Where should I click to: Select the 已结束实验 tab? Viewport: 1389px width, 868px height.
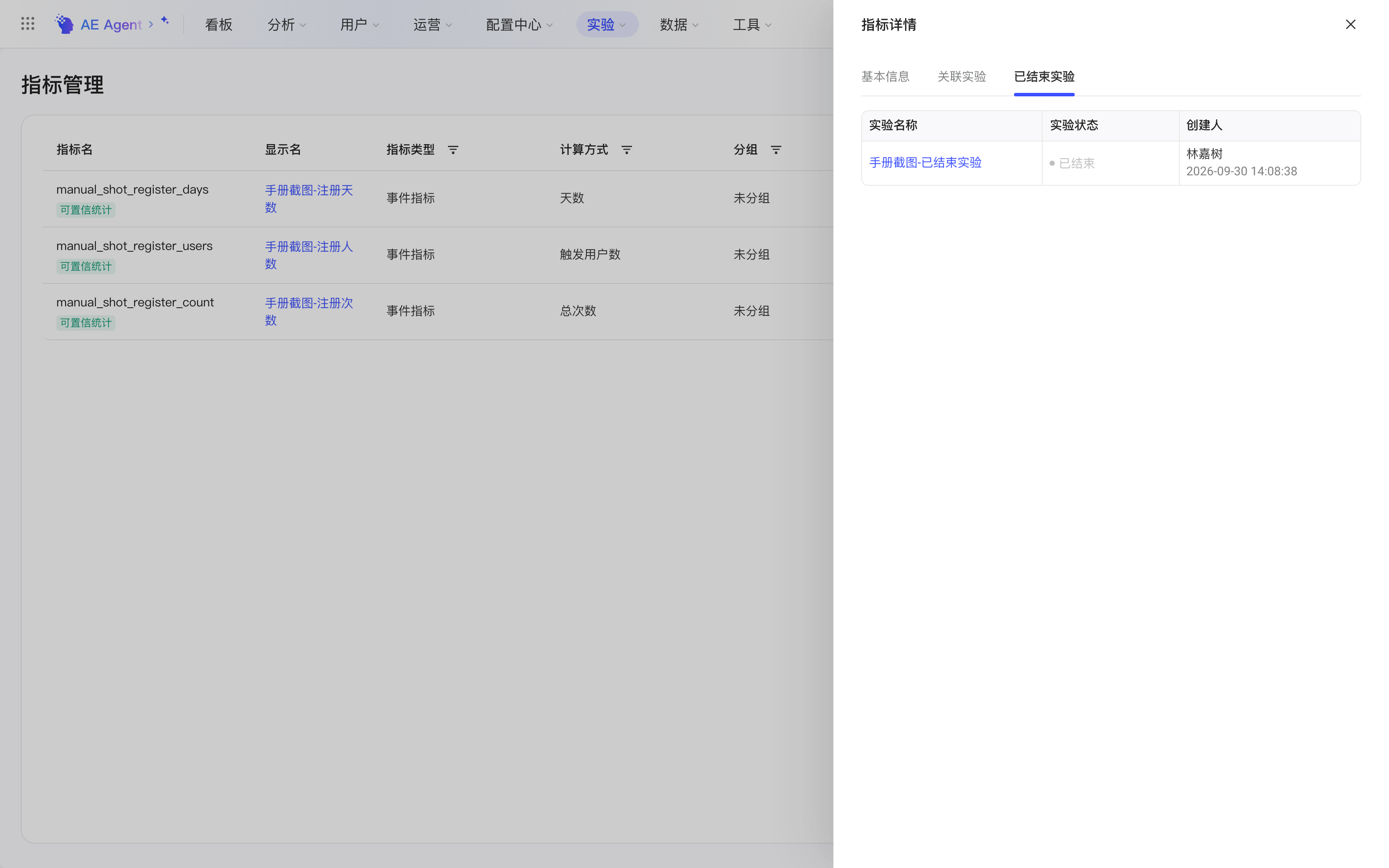click(1044, 76)
